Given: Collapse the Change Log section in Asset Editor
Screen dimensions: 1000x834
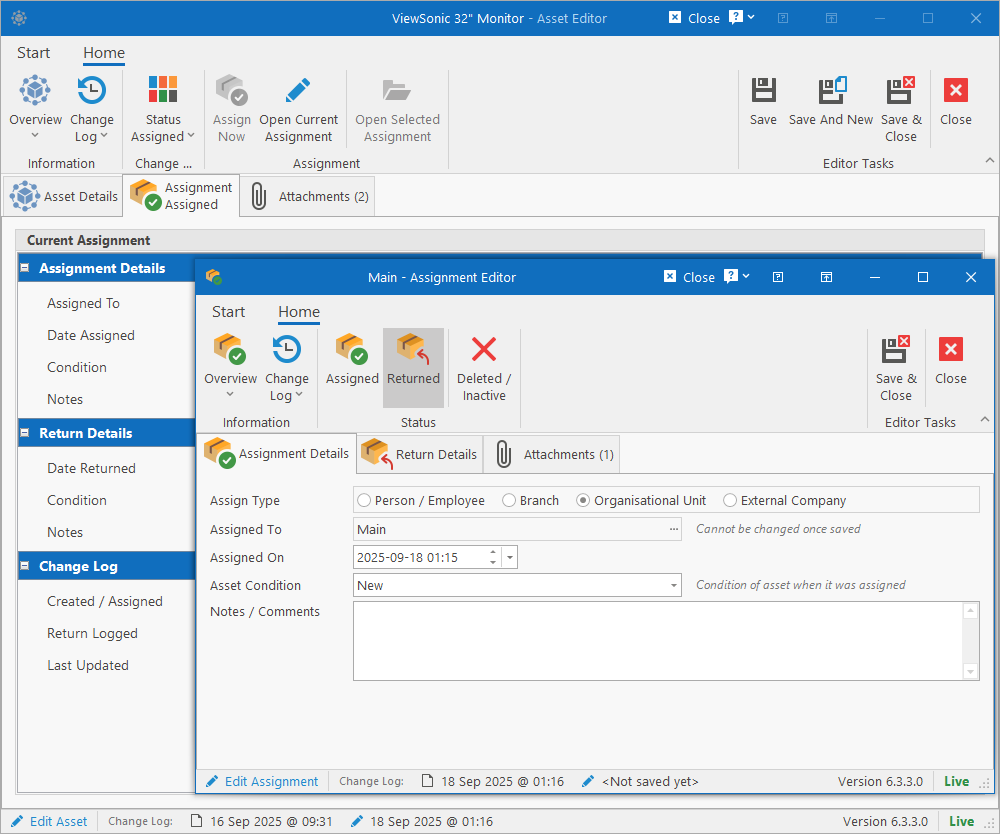Looking at the screenshot, I should (x=24, y=566).
